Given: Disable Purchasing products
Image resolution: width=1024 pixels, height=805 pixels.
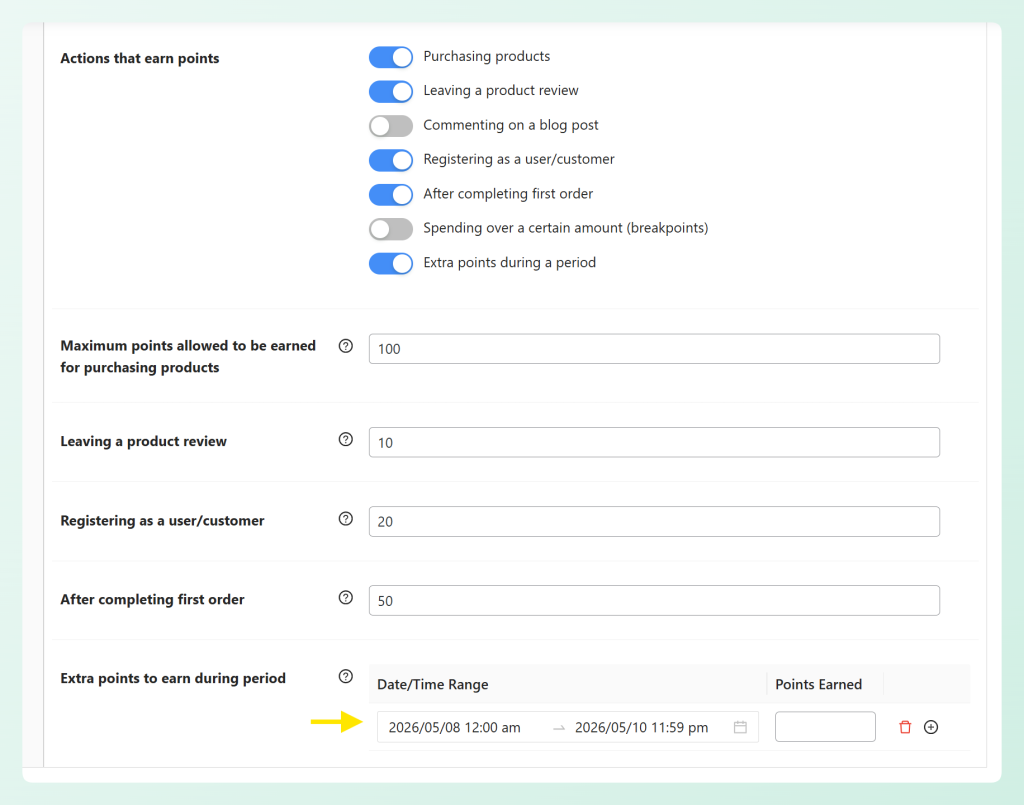Looking at the screenshot, I should 390,57.
